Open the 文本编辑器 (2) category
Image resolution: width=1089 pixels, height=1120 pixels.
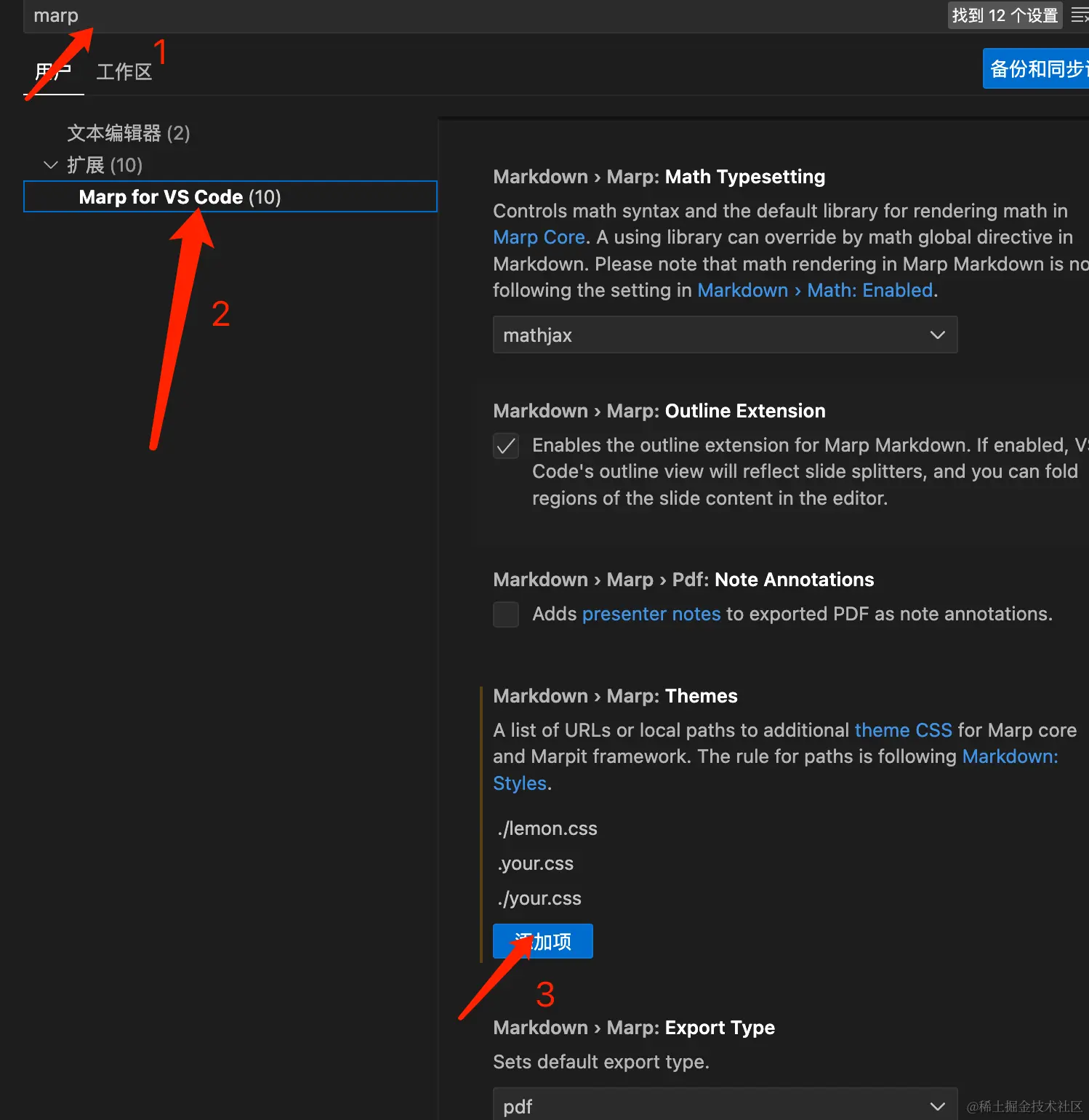click(x=129, y=133)
